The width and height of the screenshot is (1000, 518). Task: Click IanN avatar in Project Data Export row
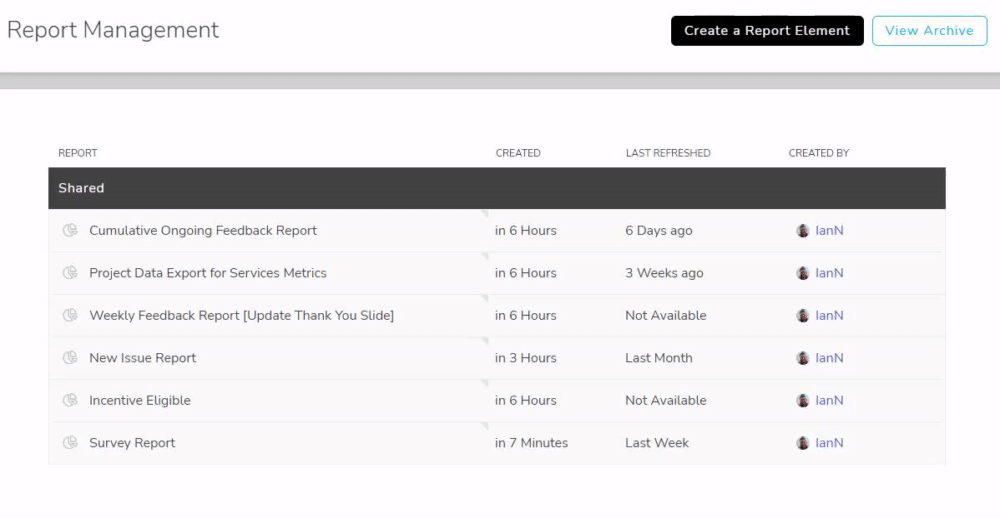pos(803,273)
